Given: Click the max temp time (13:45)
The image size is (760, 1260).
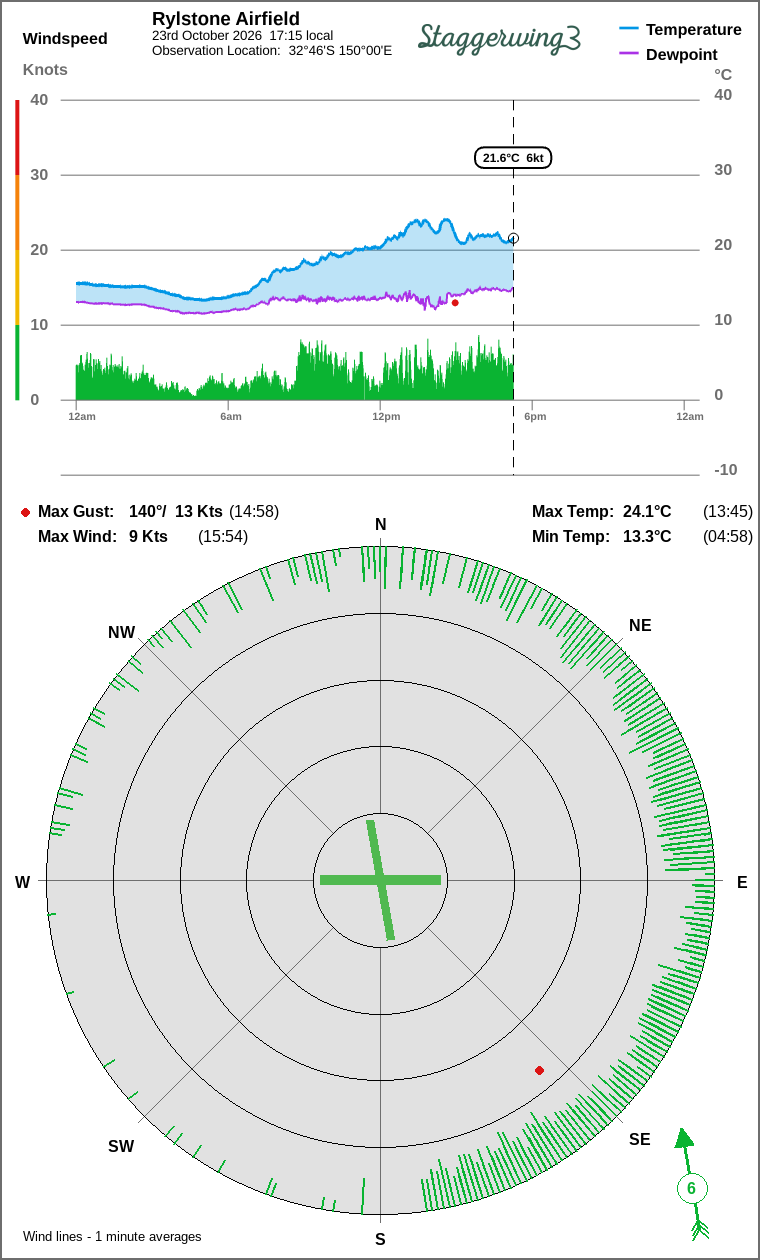Looking at the screenshot, I should [728, 511].
